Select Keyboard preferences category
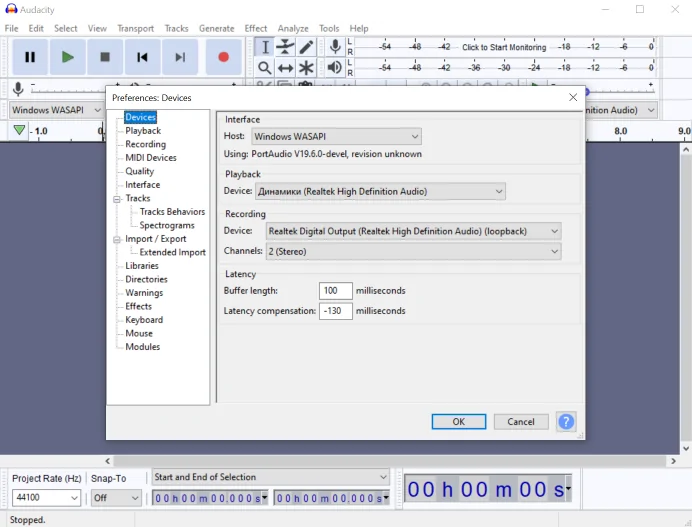The height and width of the screenshot is (527, 692). click(144, 320)
